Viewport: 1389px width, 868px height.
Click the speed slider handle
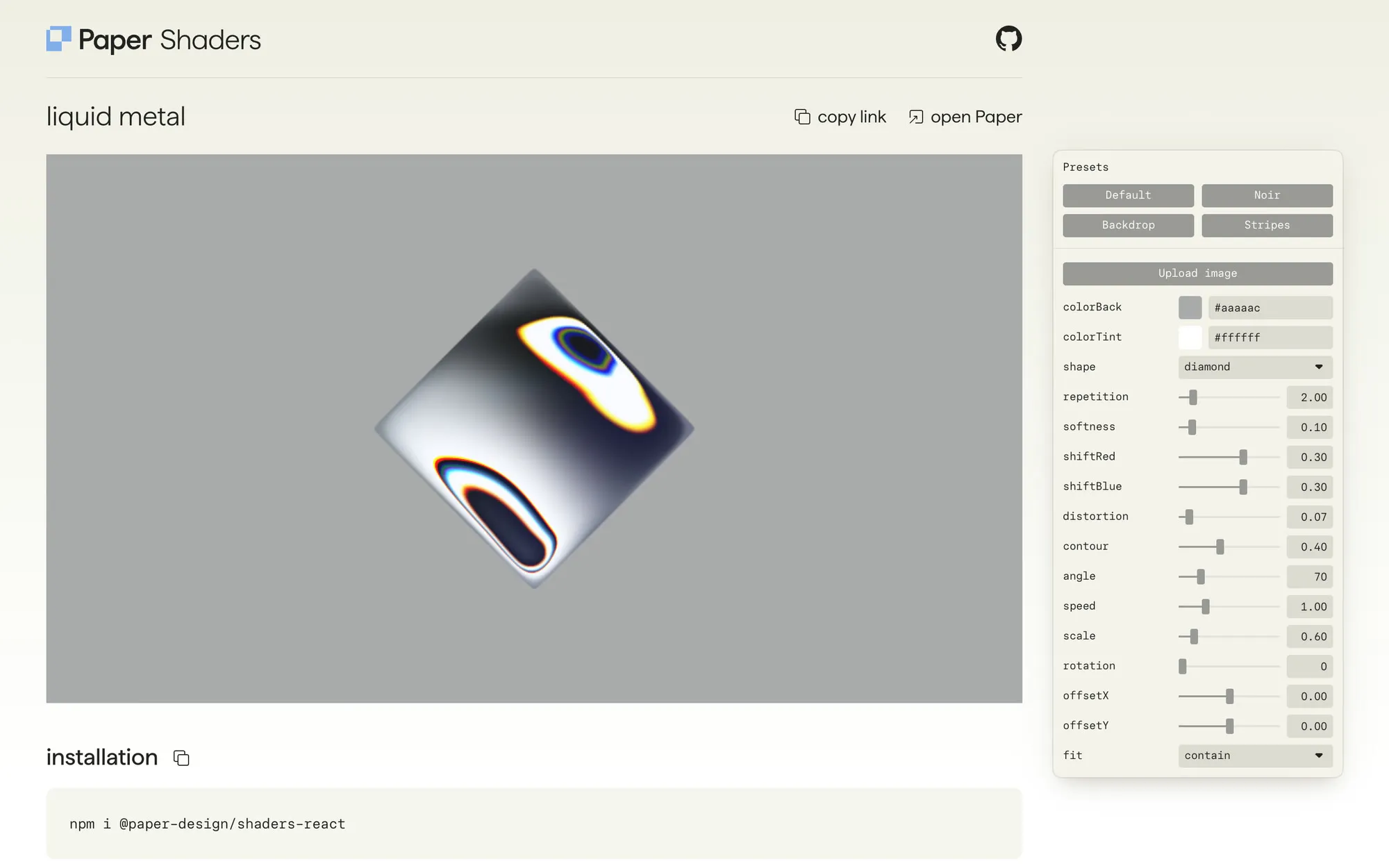tap(1206, 606)
